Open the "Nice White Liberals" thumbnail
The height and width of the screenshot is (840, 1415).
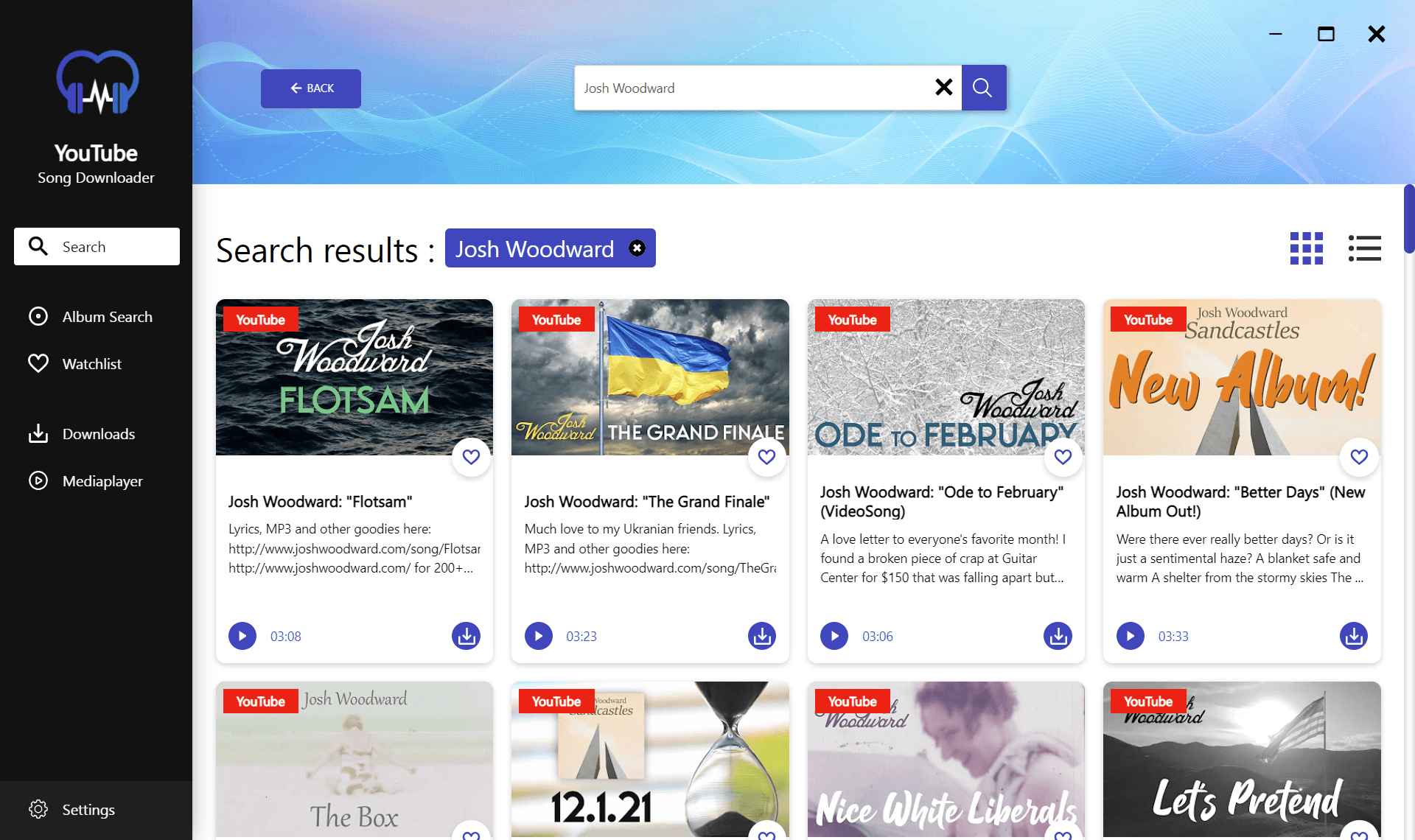[x=946, y=760]
